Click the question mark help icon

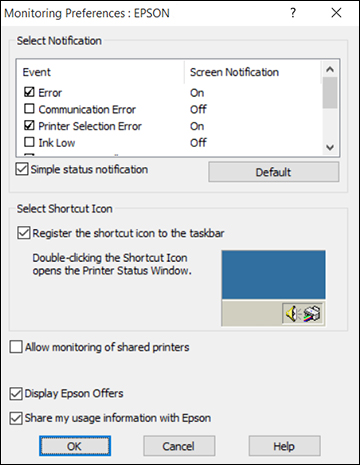[293, 13]
